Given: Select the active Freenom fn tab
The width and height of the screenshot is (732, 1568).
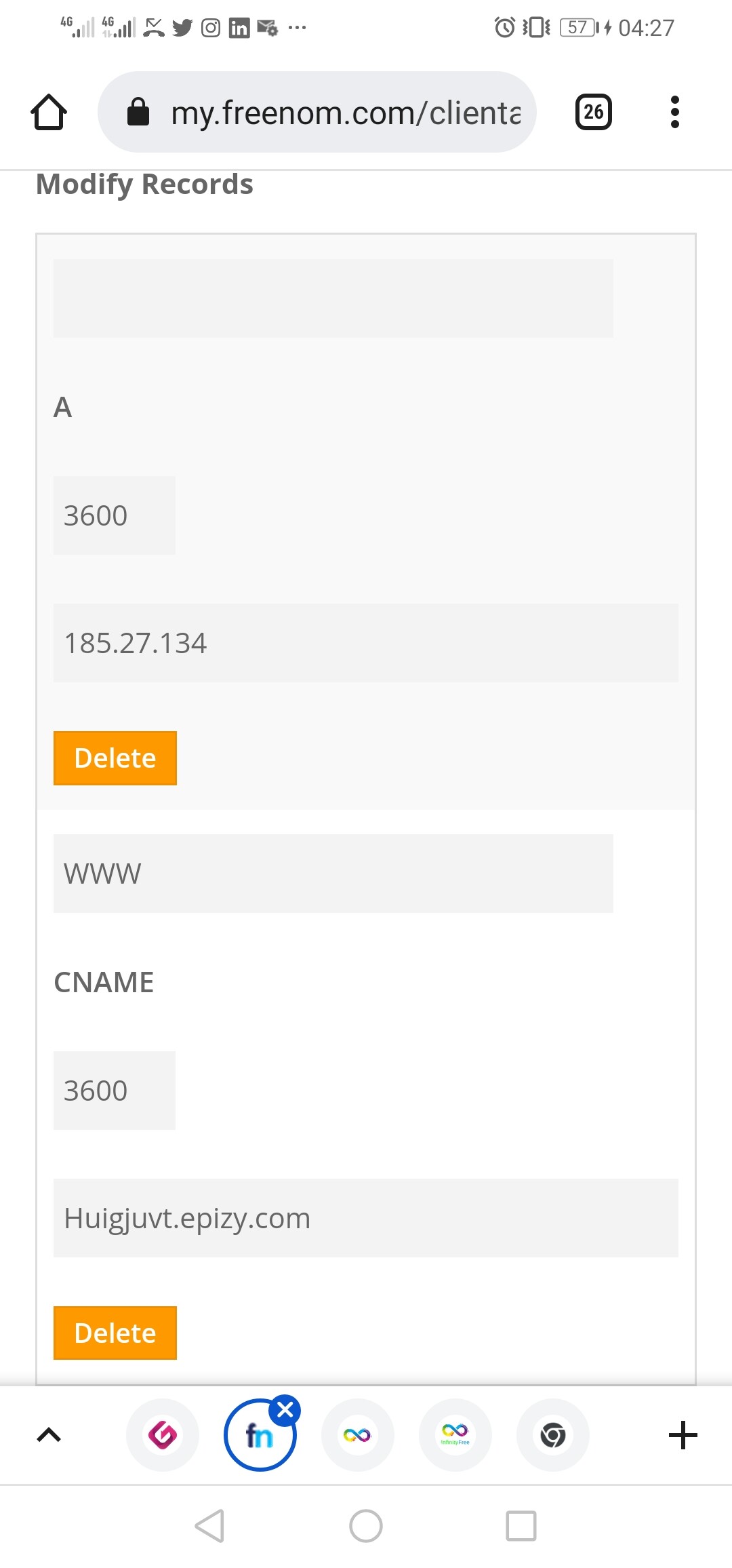Looking at the screenshot, I should point(260,1436).
